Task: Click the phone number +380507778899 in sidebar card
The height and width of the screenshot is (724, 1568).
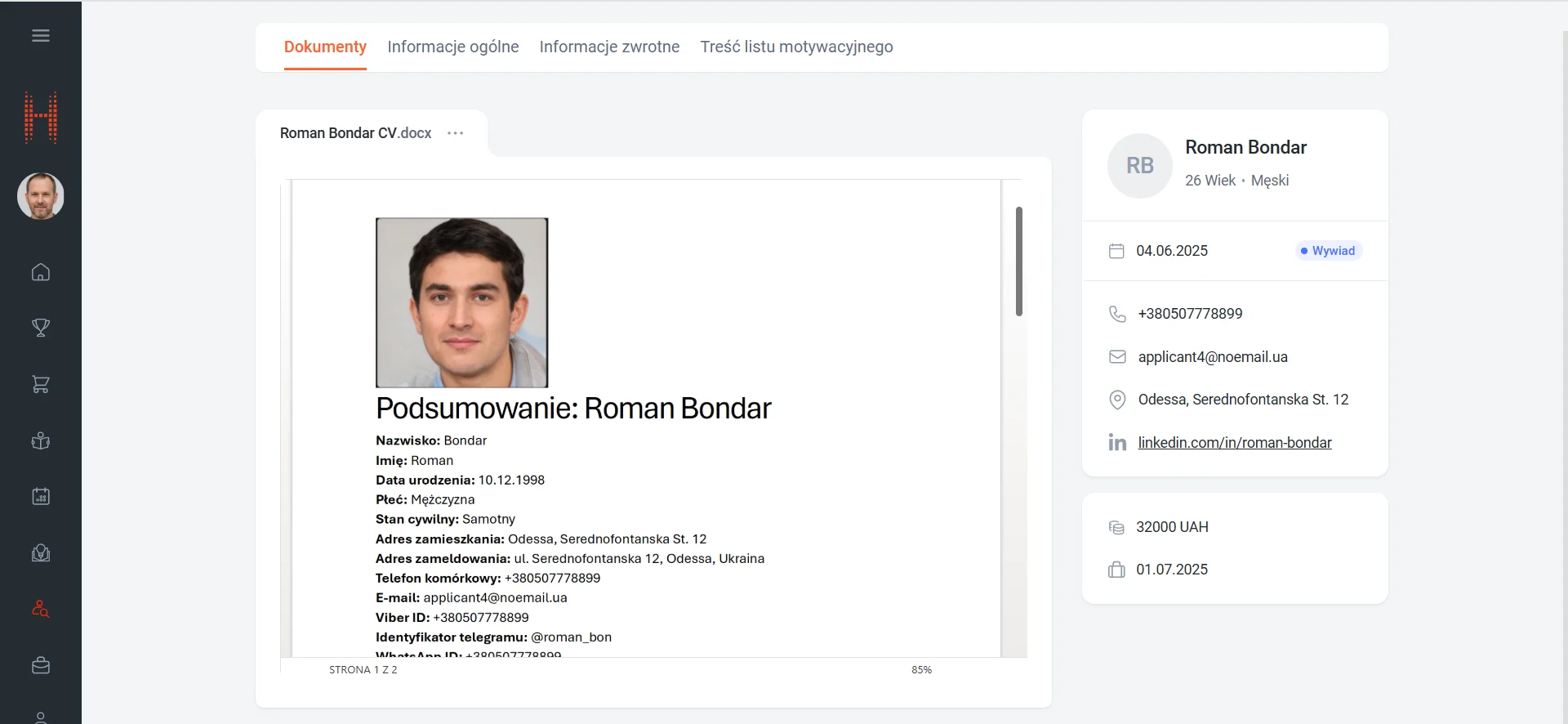Action: point(1190,314)
